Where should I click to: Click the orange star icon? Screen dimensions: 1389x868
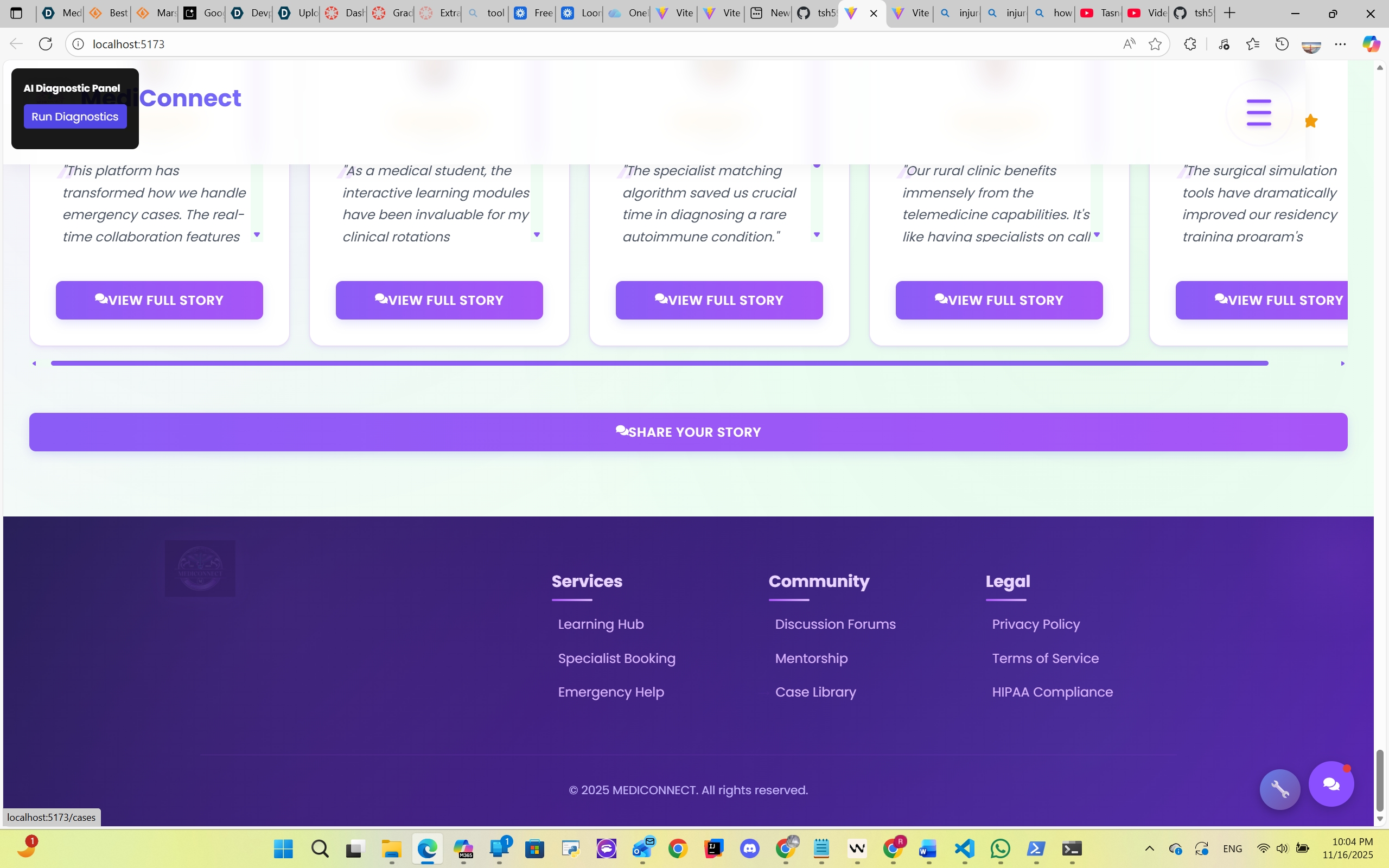click(x=1310, y=121)
